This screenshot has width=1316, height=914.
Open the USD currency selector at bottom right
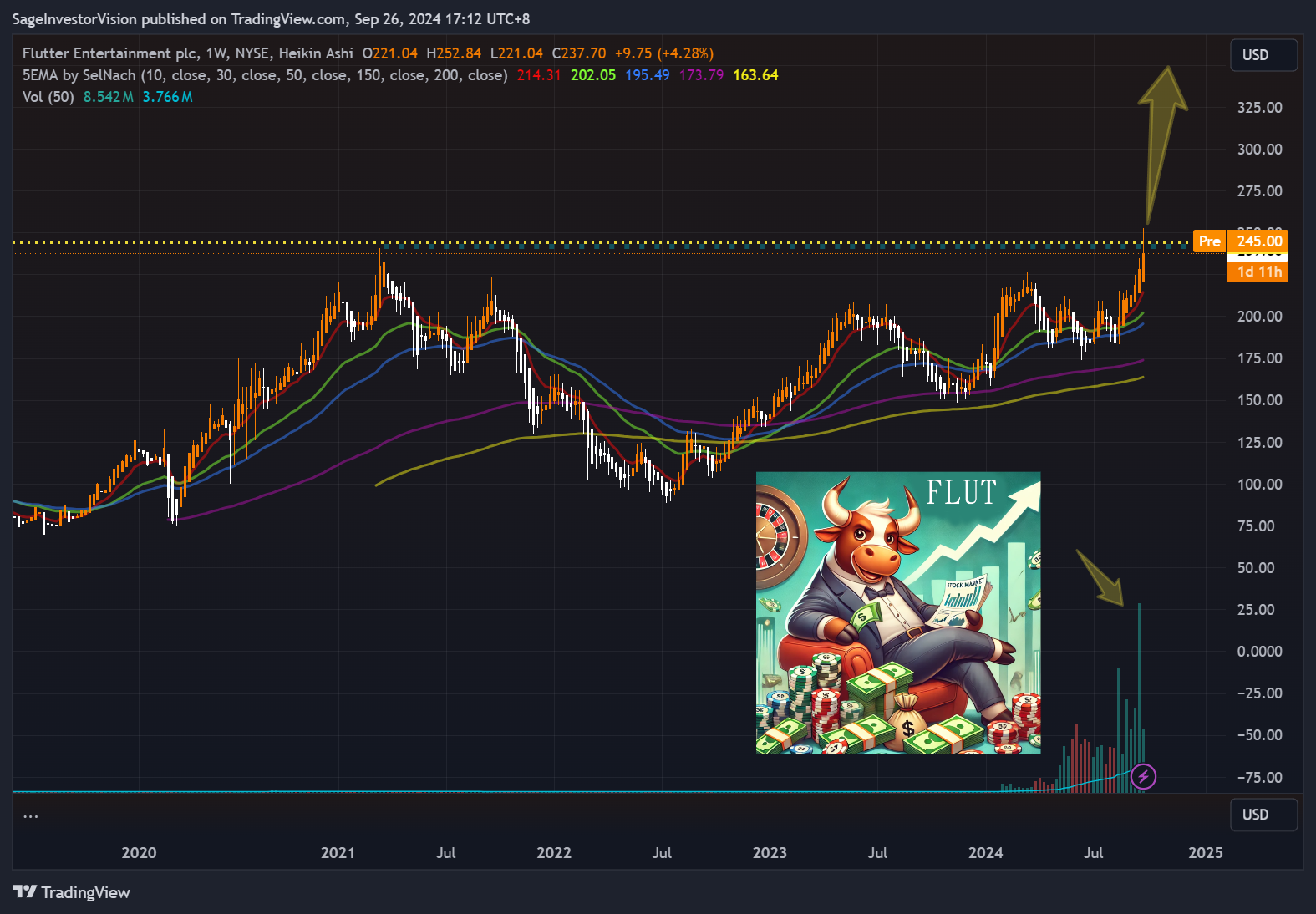pos(1263,815)
